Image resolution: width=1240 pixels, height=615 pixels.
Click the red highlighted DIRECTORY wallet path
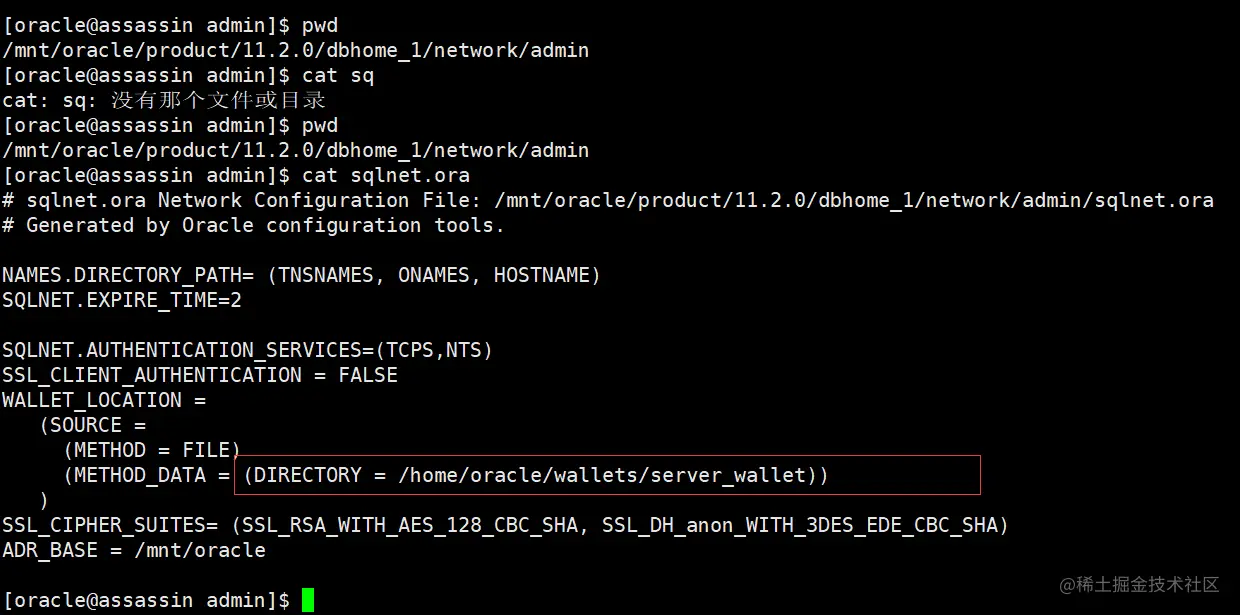[x=607, y=475]
